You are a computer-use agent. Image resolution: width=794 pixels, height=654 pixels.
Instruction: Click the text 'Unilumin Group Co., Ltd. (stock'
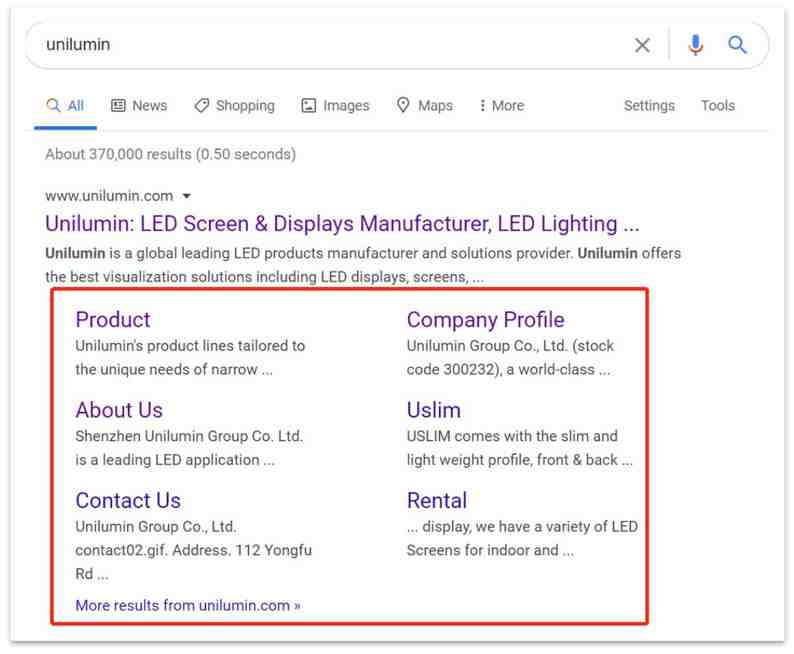click(510, 346)
